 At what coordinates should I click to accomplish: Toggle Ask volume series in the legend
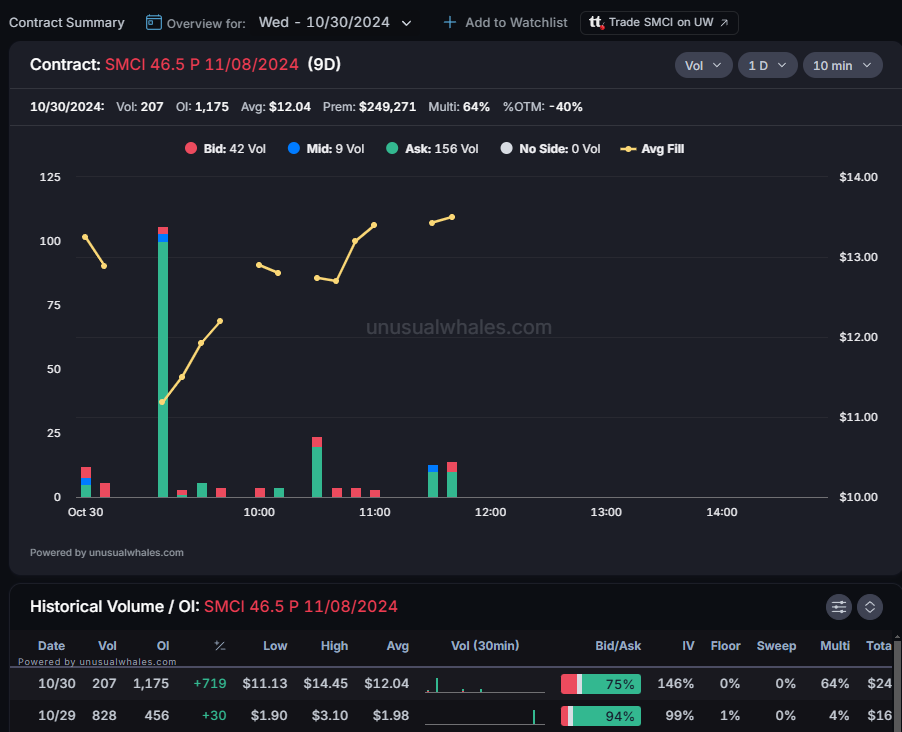tap(432, 148)
